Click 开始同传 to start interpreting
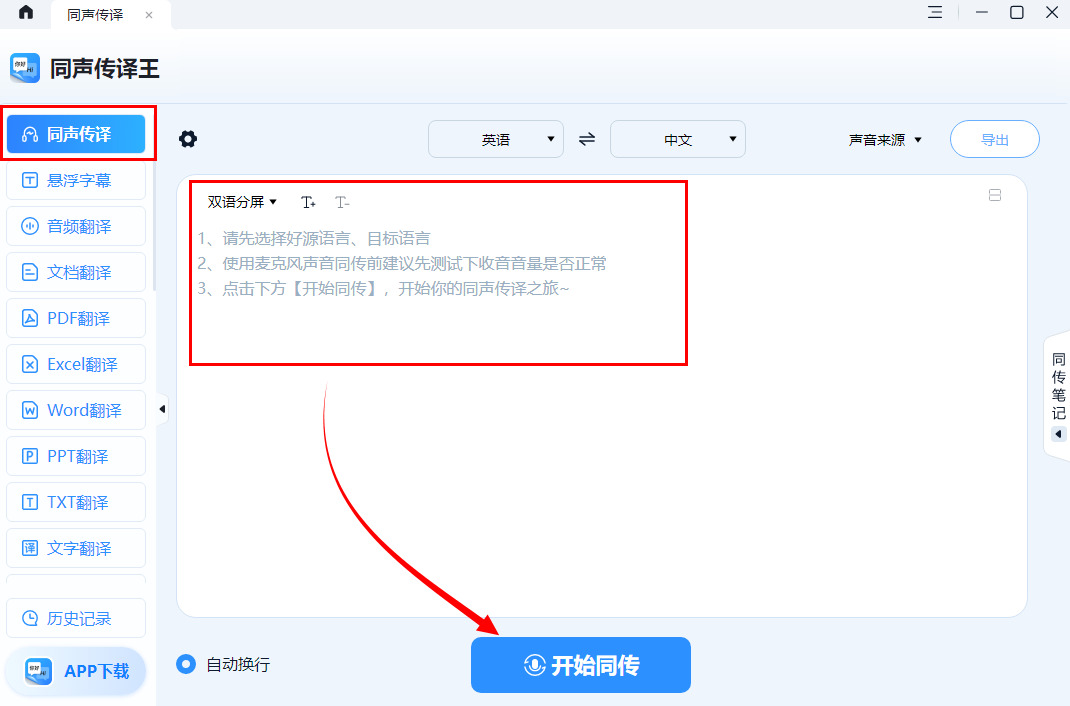The height and width of the screenshot is (706, 1070). pyautogui.click(x=581, y=665)
